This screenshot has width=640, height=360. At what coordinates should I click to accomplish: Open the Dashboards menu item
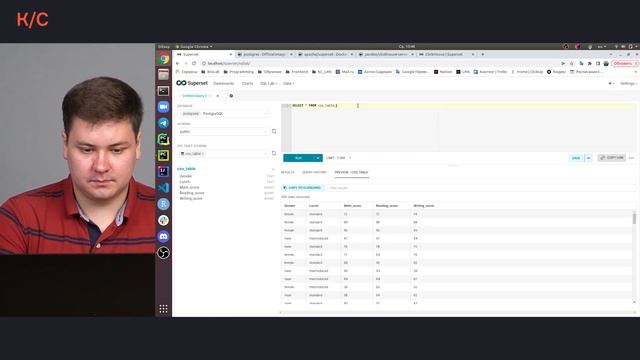(x=224, y=83)
